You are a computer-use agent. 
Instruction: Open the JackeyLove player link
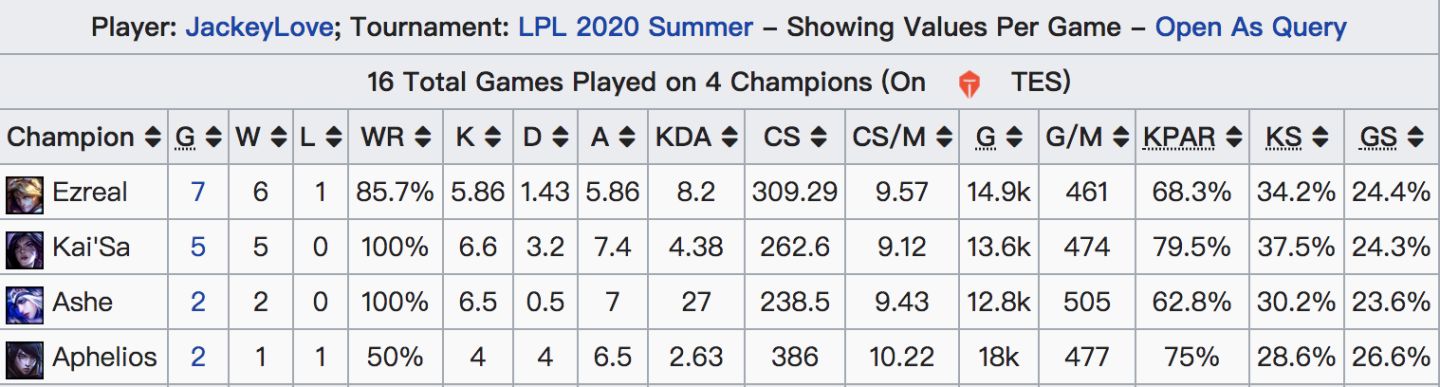pyautogui.click(x=260, y=27)
